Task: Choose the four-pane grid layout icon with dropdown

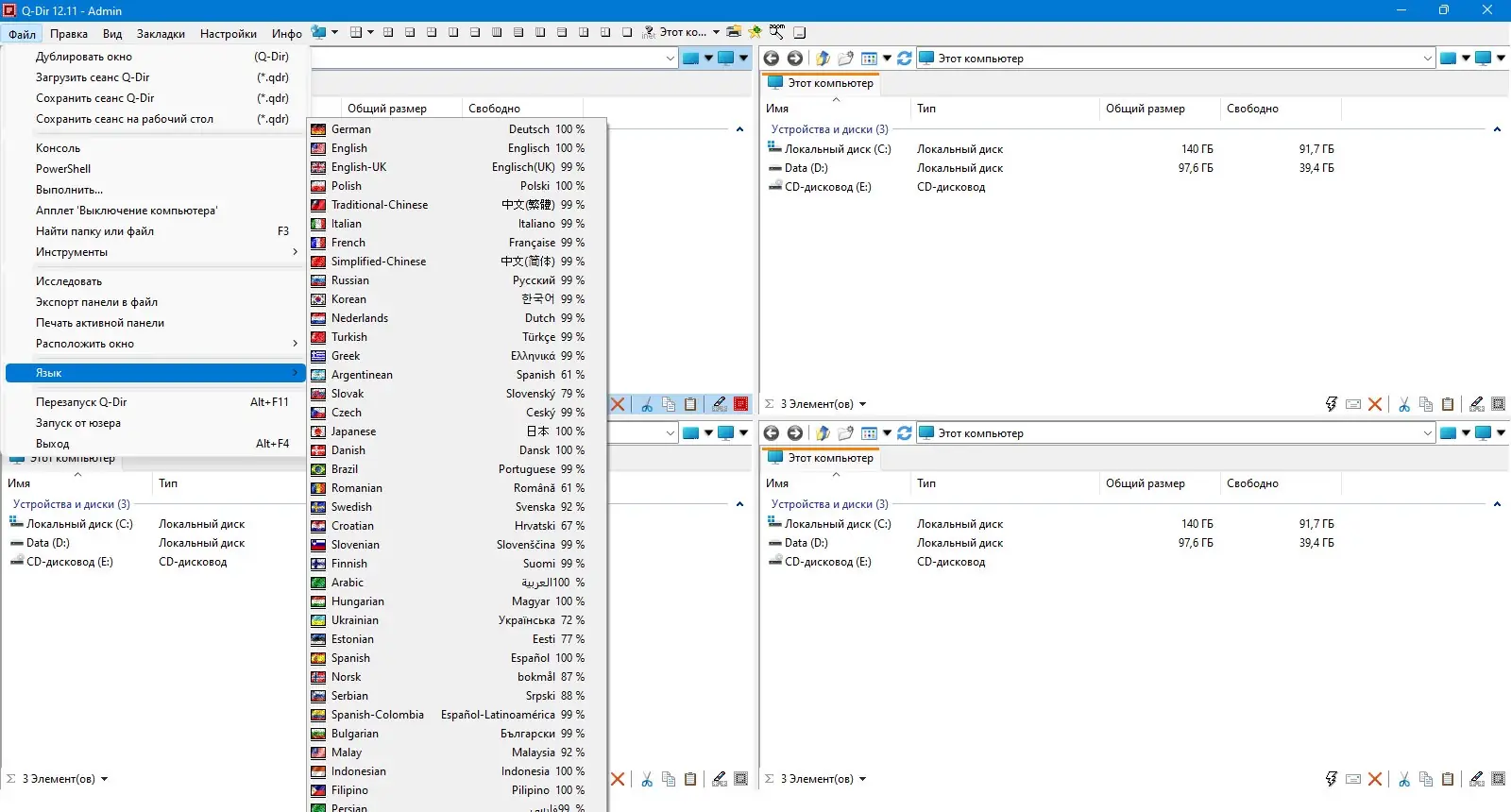Action: click(356, 32)
